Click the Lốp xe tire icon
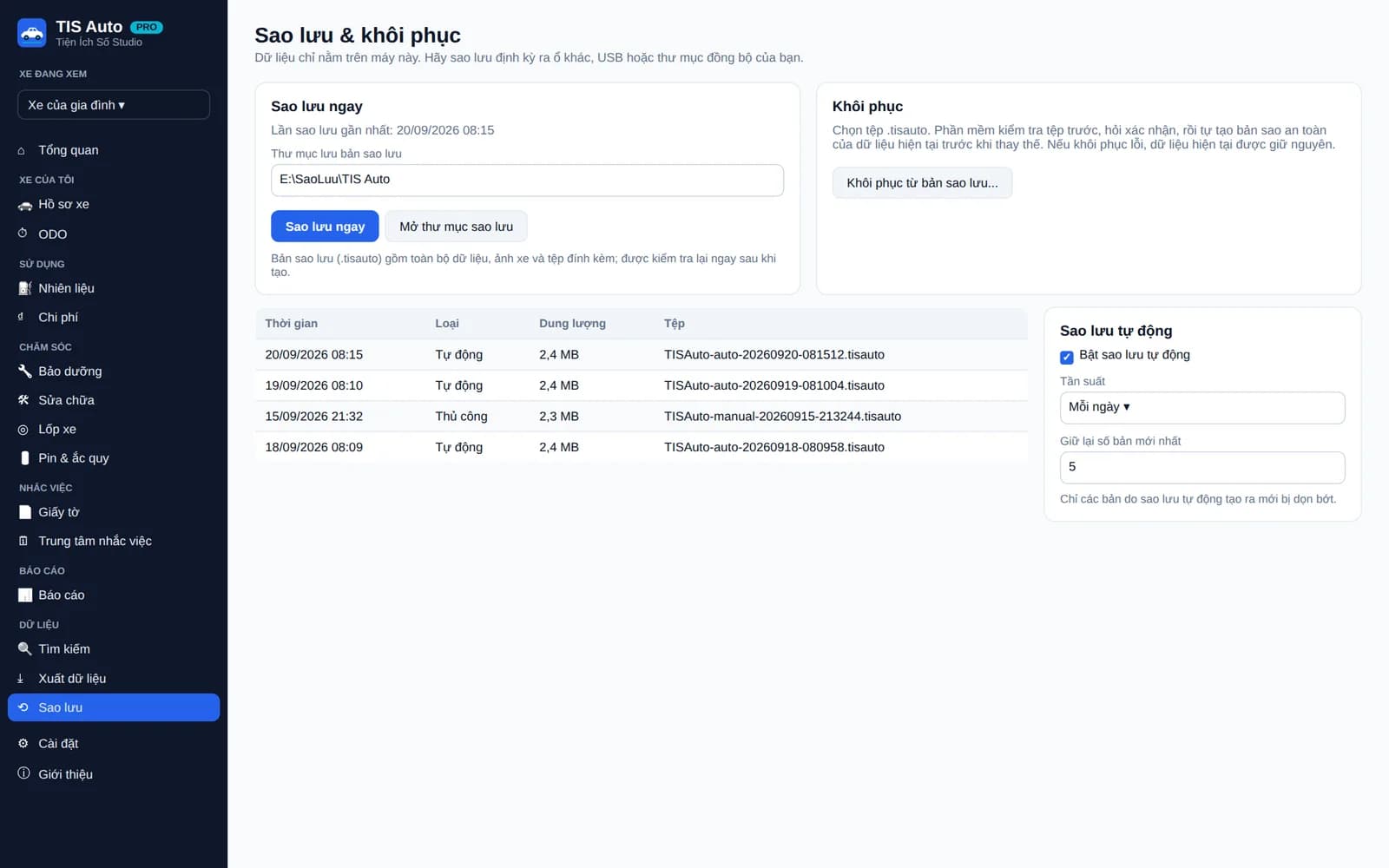 click(x=23, y=430)
